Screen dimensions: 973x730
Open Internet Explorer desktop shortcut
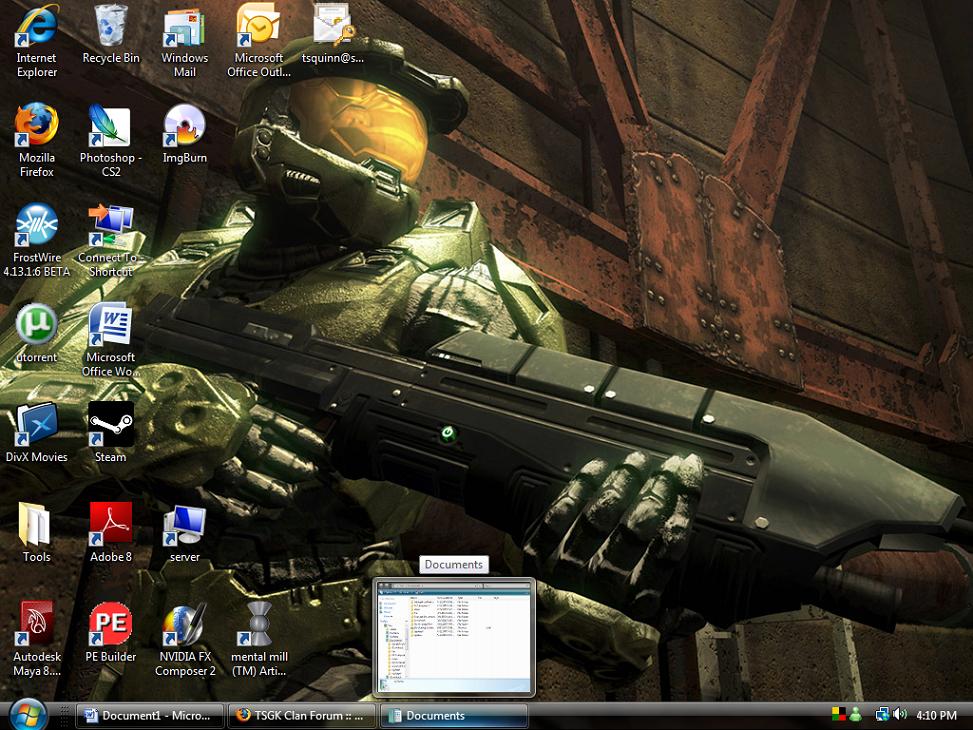tap(36, 28)
